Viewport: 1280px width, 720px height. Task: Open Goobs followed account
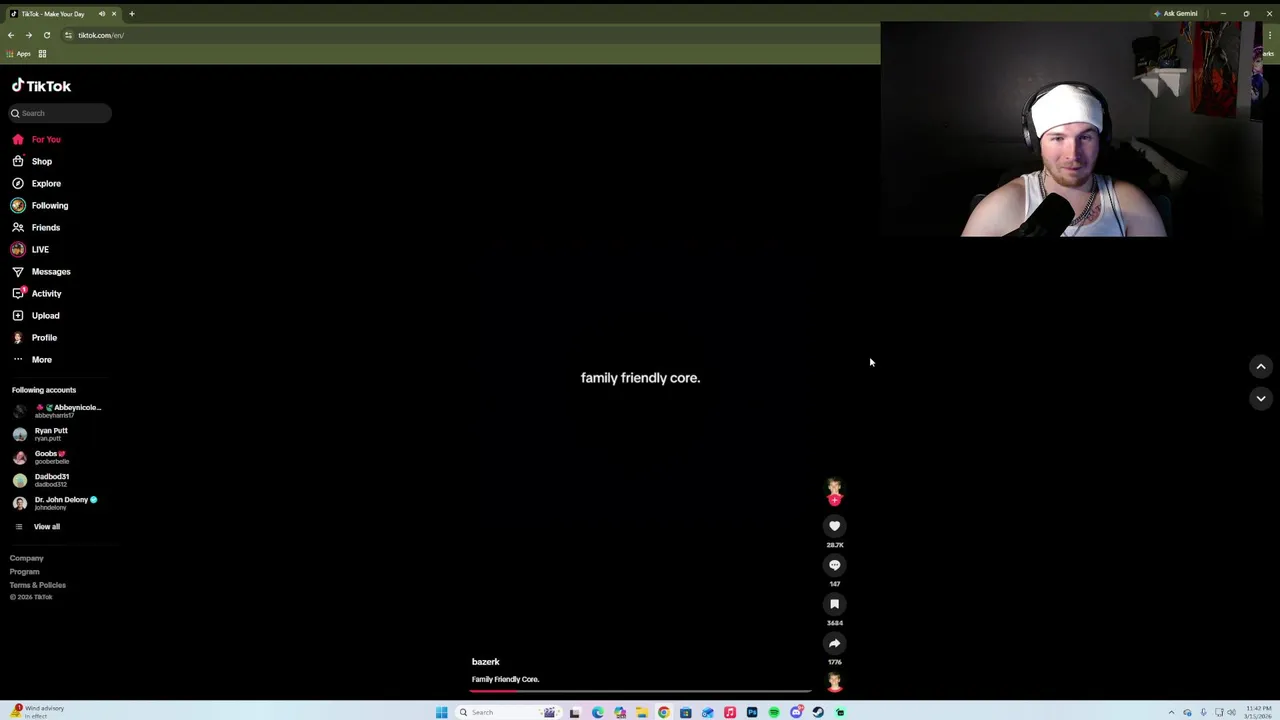point(40,457)
